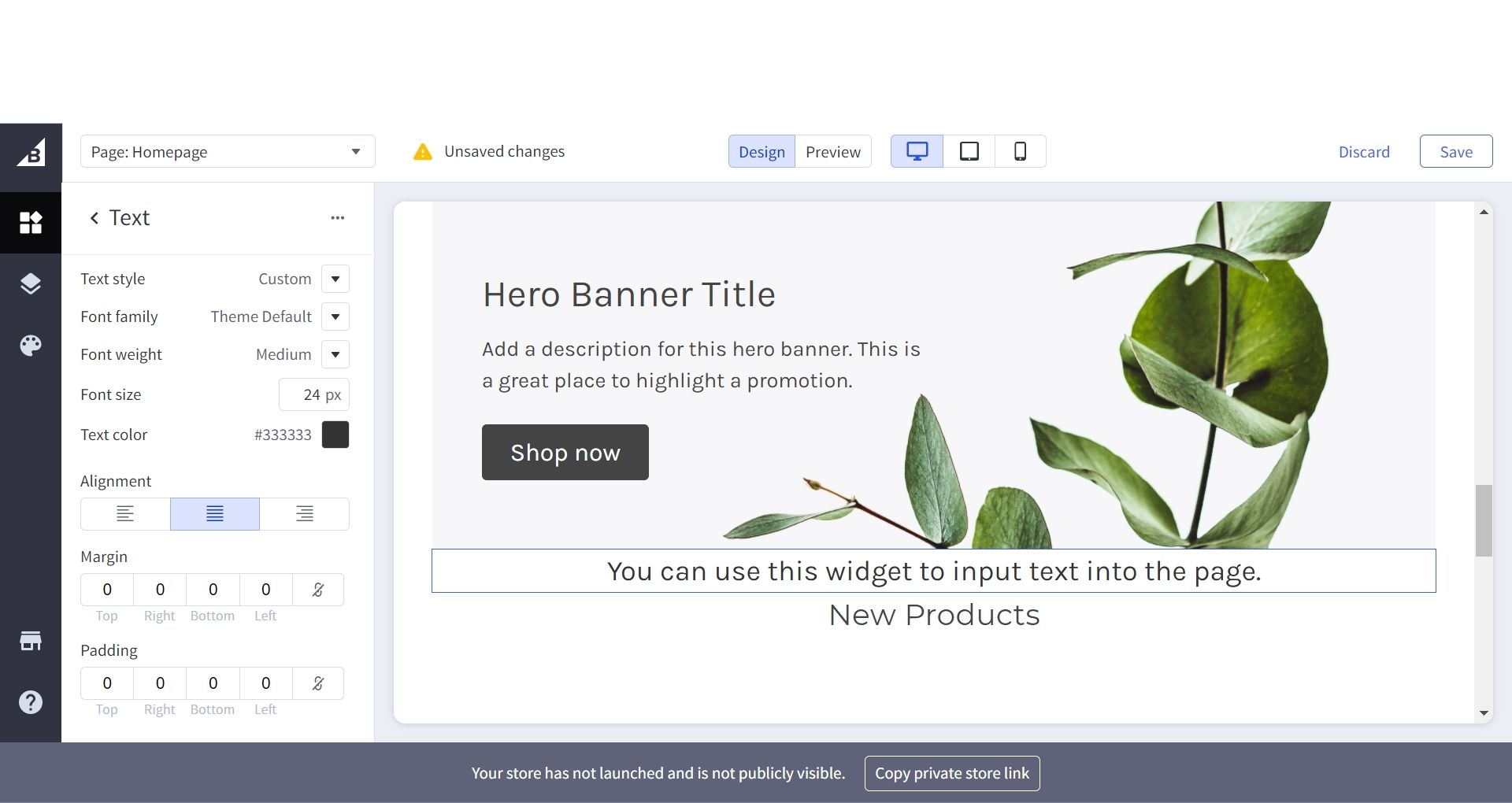Set alignment to left

(x=125, y=514)
